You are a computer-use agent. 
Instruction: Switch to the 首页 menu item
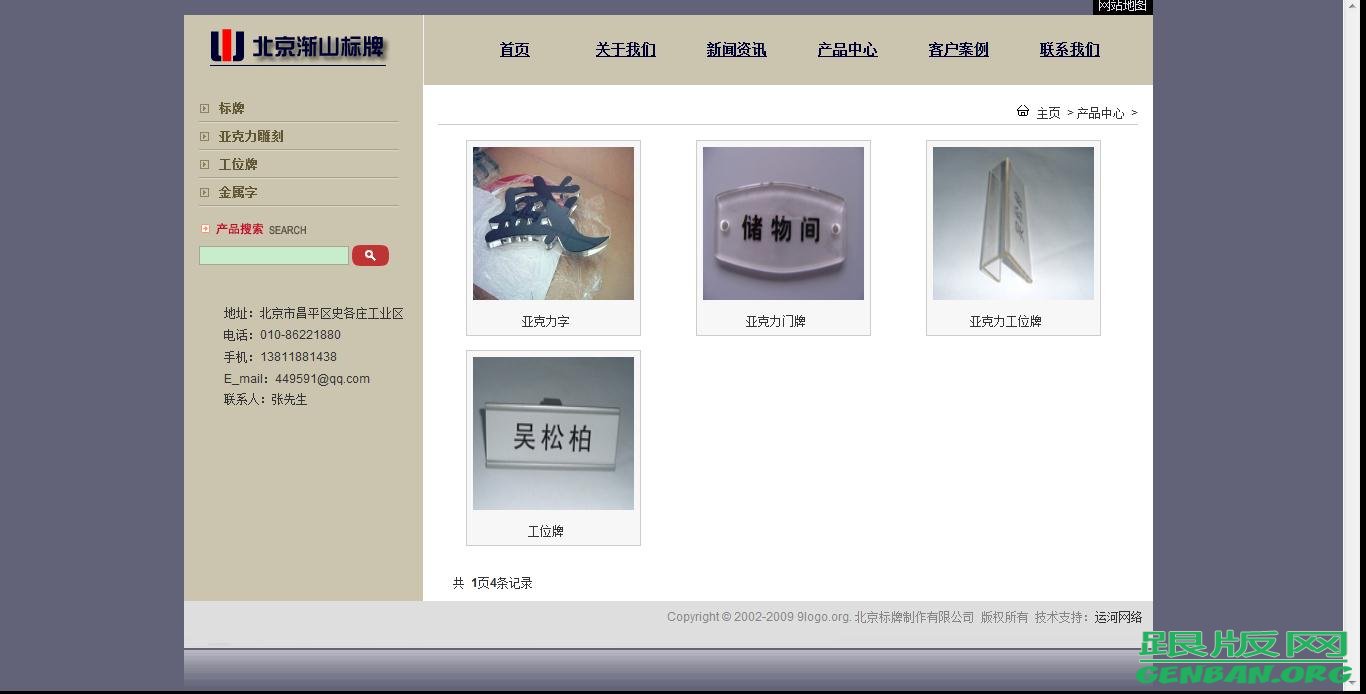pyautogui.click(x=514, y=49)
